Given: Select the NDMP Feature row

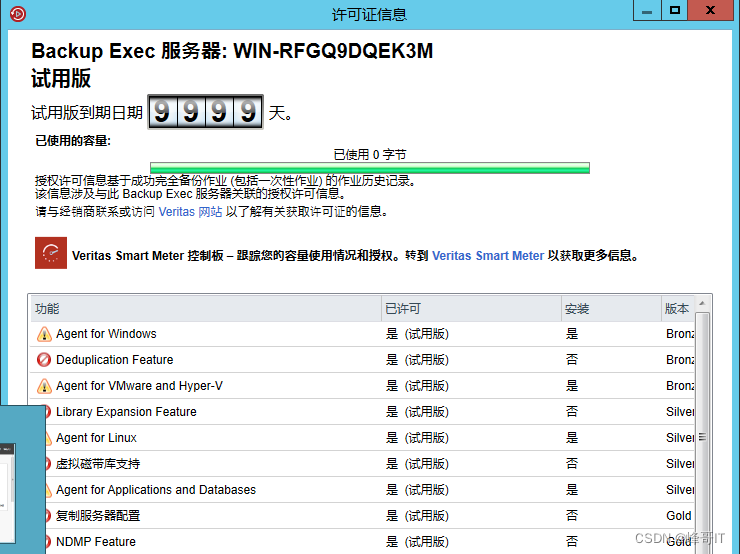Looking at the screenshot, I should pyautogui.click(x=370, y=542).
